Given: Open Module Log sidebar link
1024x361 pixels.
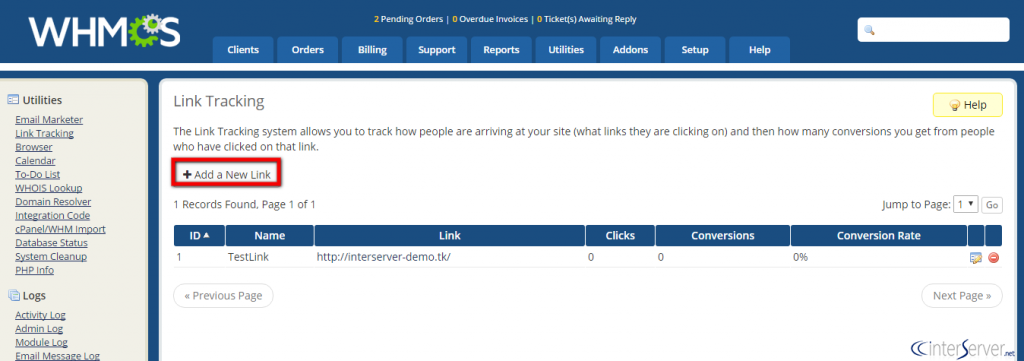Looking at the screenshot, I should coord(41,342).
